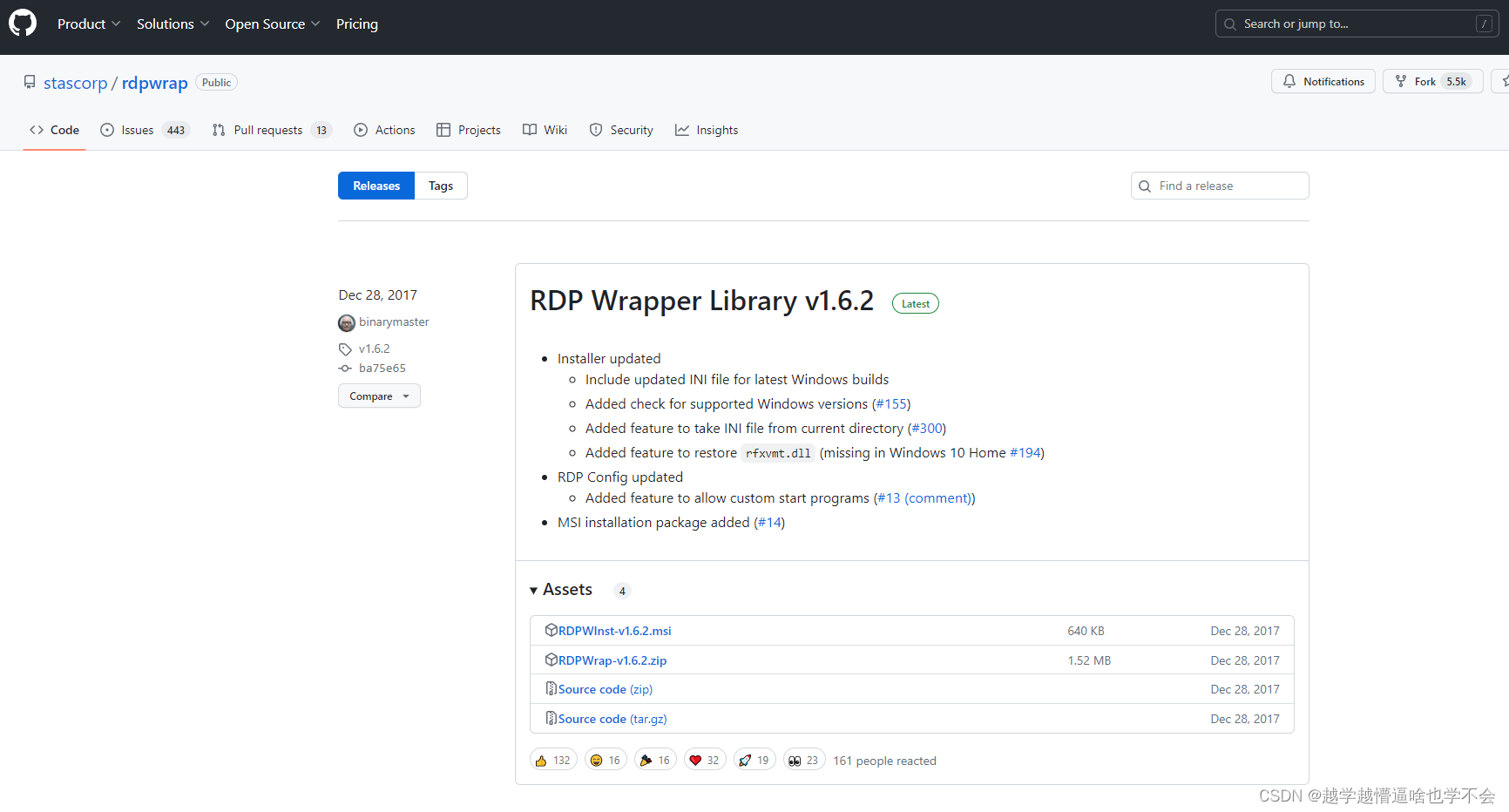Click the file icon beside Source code (tar.gz)
This screenshot has width=1509, height=812.
pos(551,718)
